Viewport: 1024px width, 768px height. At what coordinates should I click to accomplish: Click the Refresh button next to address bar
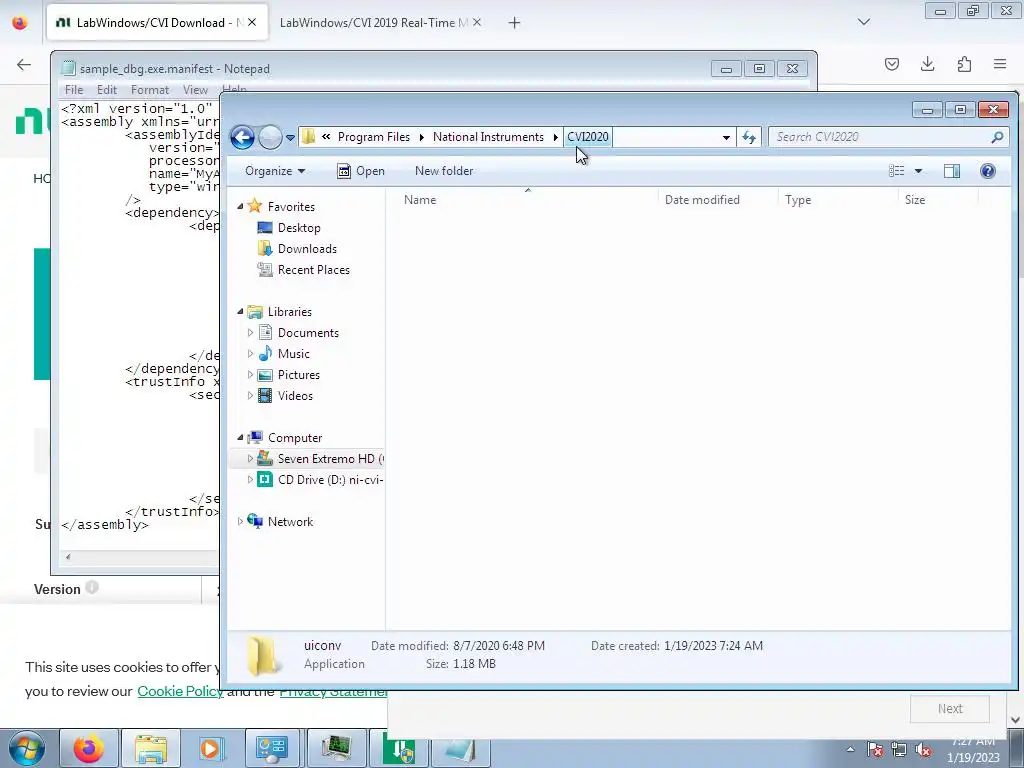(748, 137)
